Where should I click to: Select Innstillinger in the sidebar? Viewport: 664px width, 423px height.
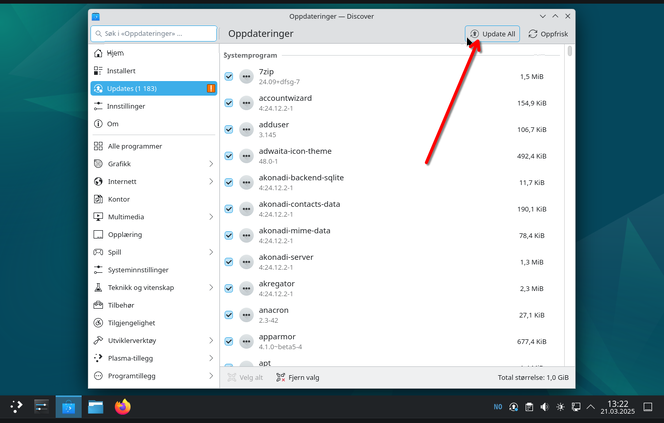126,106
